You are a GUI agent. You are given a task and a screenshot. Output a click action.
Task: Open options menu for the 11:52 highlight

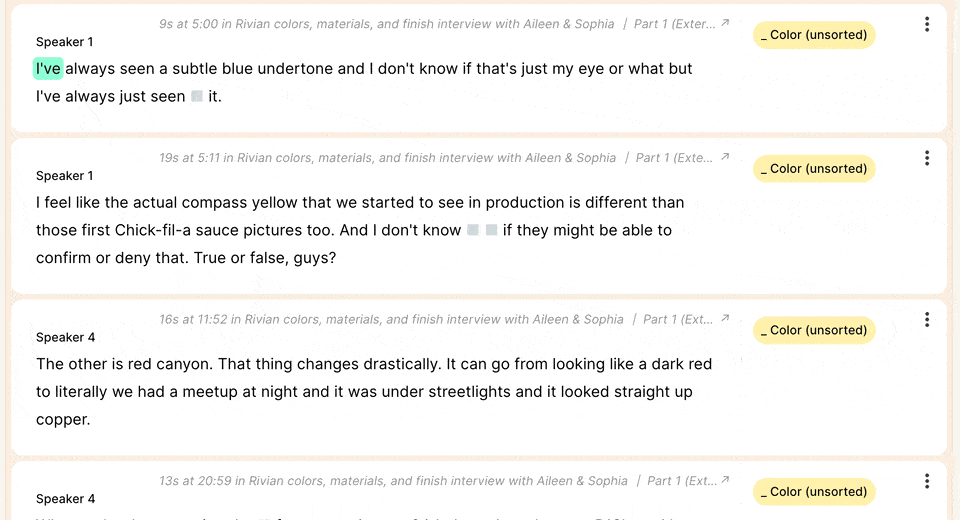pos(927,319)
